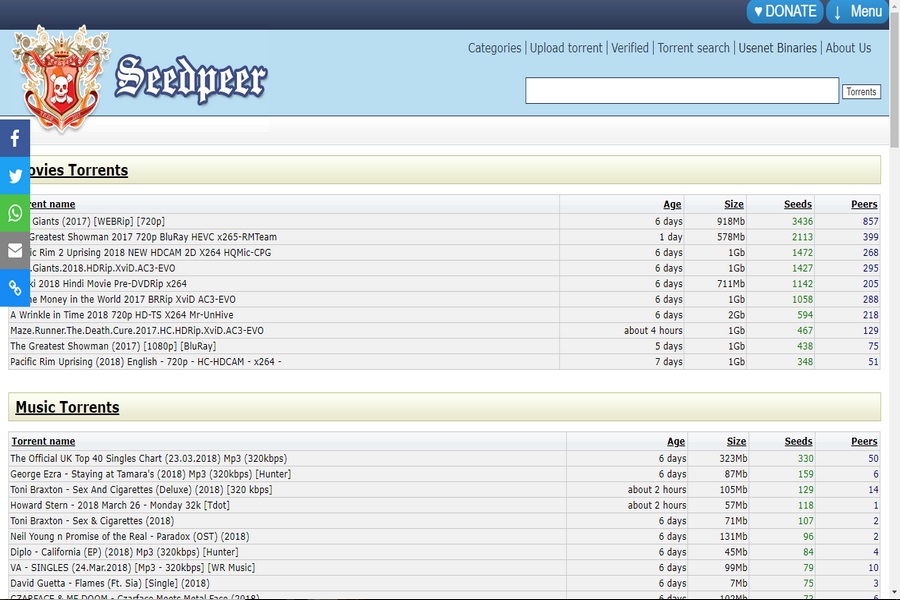
Task: Click the Torrents search button
Action: click(x=861, y=92)
